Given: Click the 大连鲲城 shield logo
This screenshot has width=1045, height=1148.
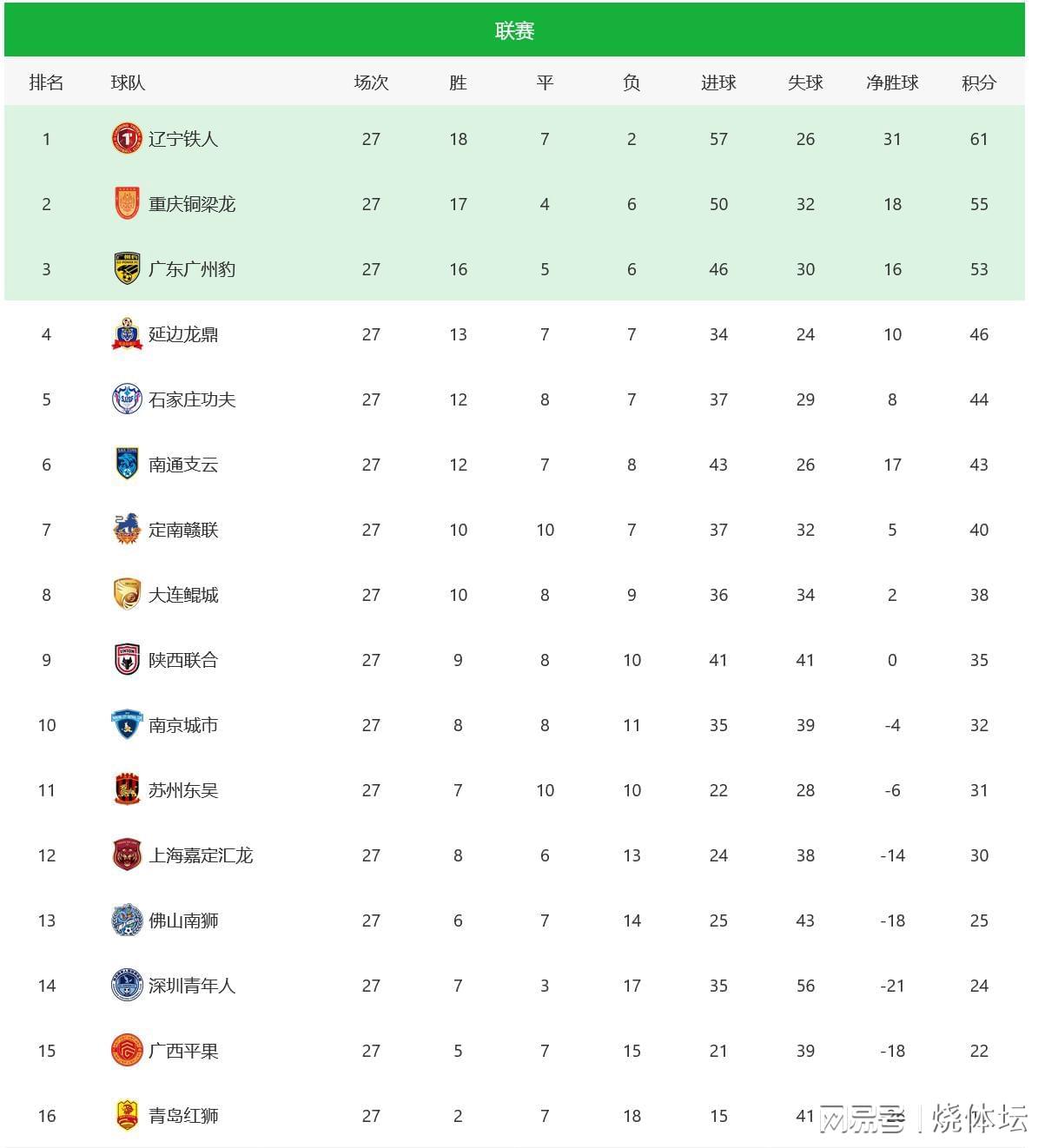Looking at the screenshot, I should [x=127, y=595].
